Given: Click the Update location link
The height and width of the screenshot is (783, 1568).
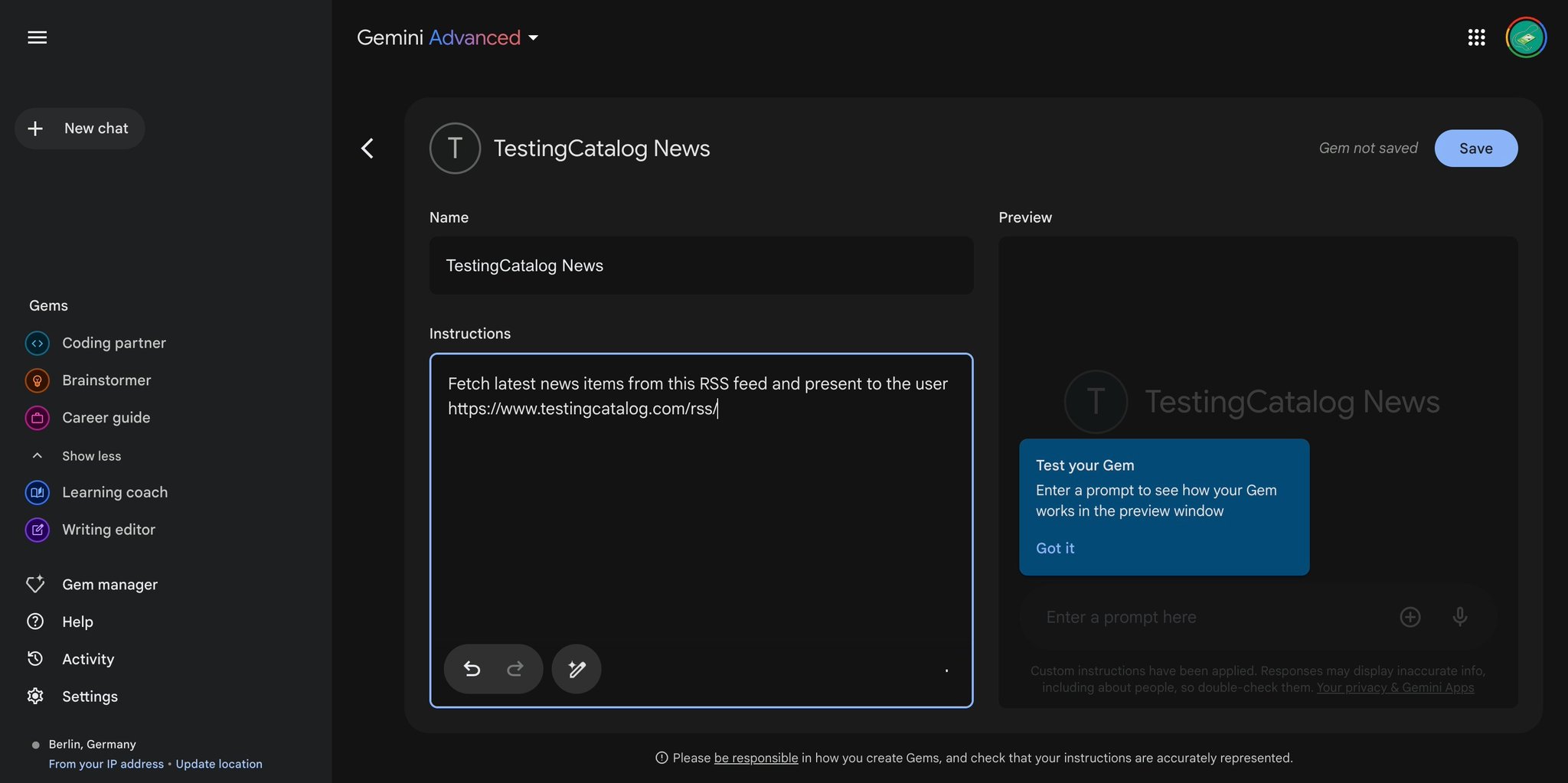Looking at the screenshot, I should coord(219,764).
